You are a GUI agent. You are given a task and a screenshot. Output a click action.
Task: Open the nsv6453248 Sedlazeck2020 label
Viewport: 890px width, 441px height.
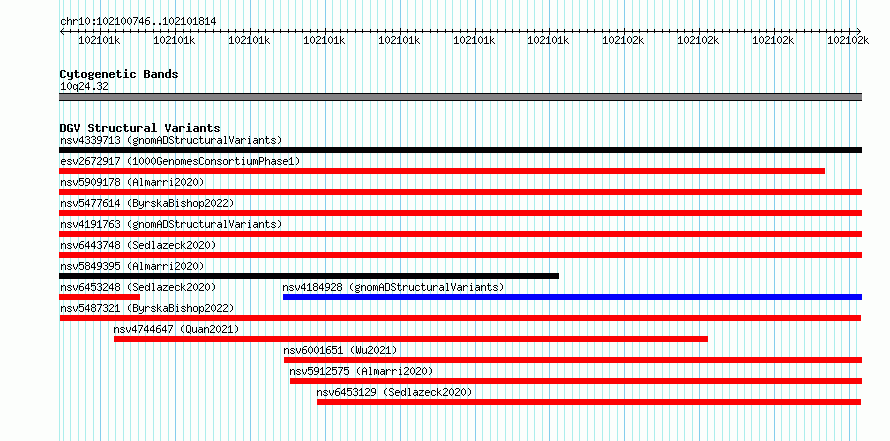tap(138, 287)
